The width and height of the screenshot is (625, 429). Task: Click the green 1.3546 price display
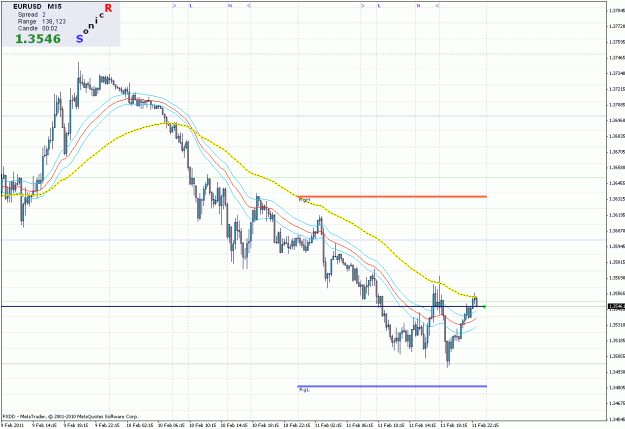coord(38,39)
